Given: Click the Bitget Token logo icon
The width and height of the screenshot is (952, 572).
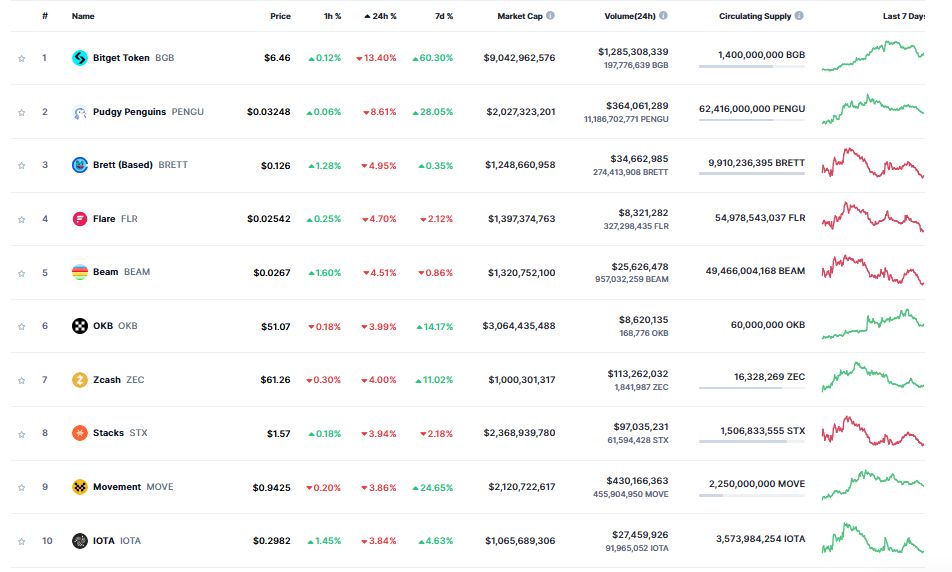Looking at the screenshot, I should (x=80, y=58).
